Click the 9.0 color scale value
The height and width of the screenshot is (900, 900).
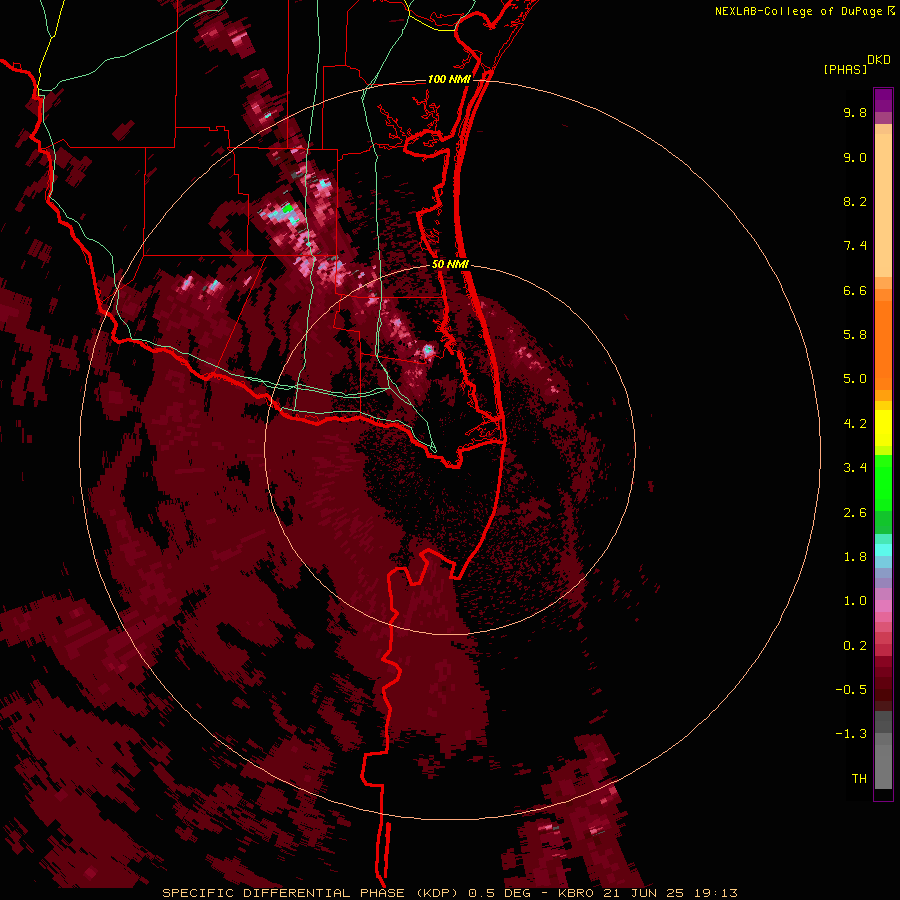pyautogui.click(x=855, y=157)
